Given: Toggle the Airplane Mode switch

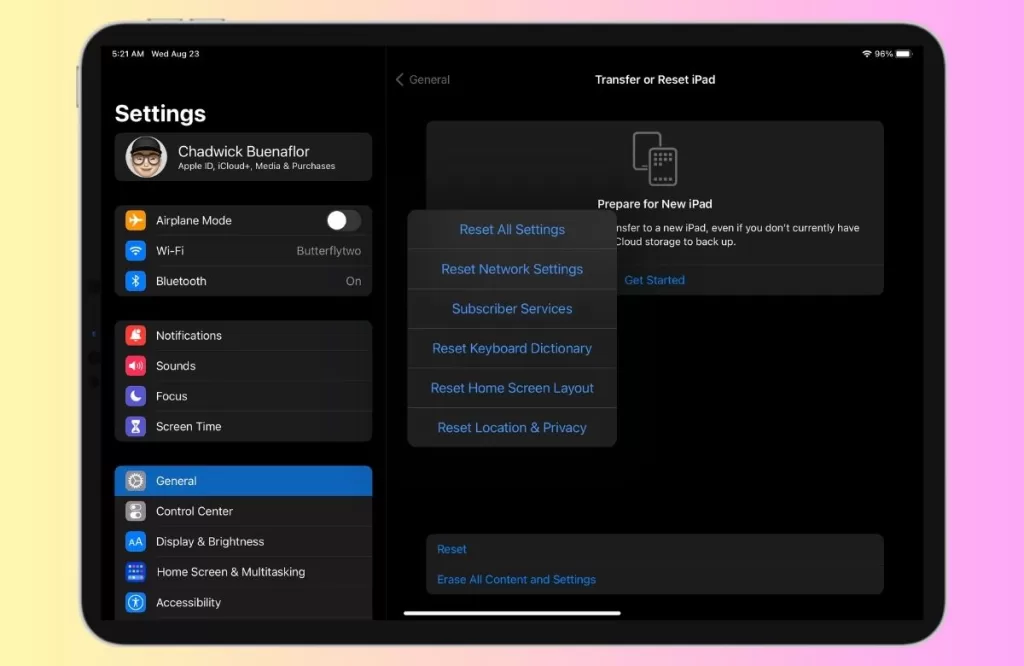Looking at the screenshot, I should (x=344, y=221).
